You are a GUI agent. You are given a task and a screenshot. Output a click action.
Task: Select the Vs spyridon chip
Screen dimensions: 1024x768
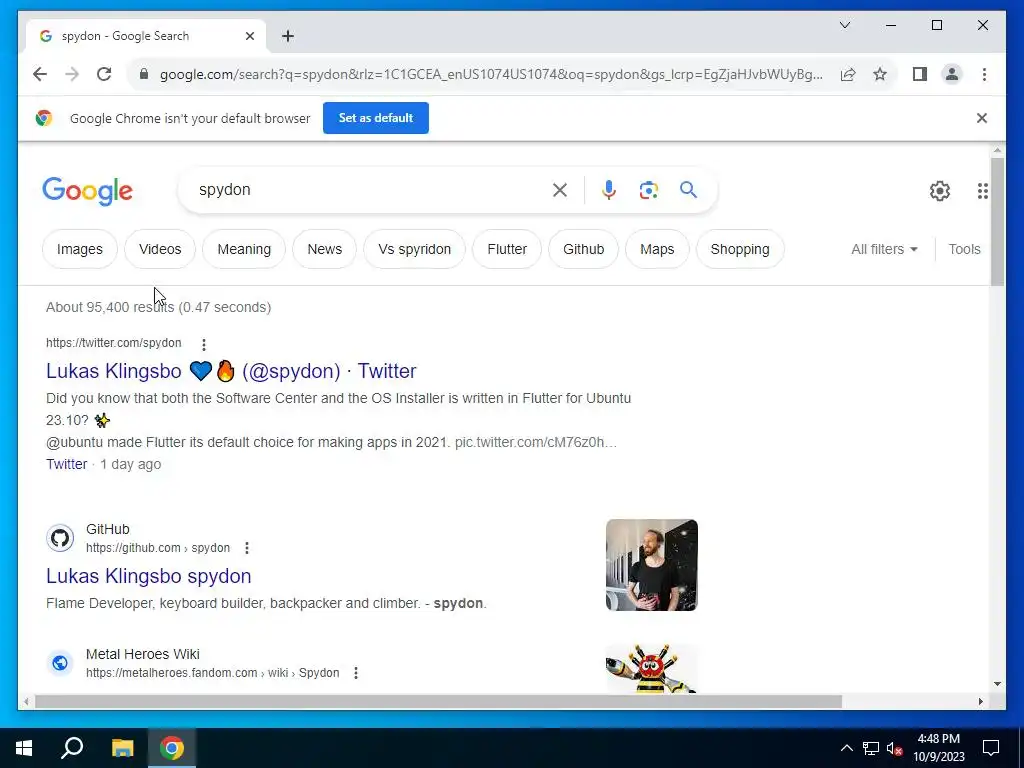click(415, 249)
